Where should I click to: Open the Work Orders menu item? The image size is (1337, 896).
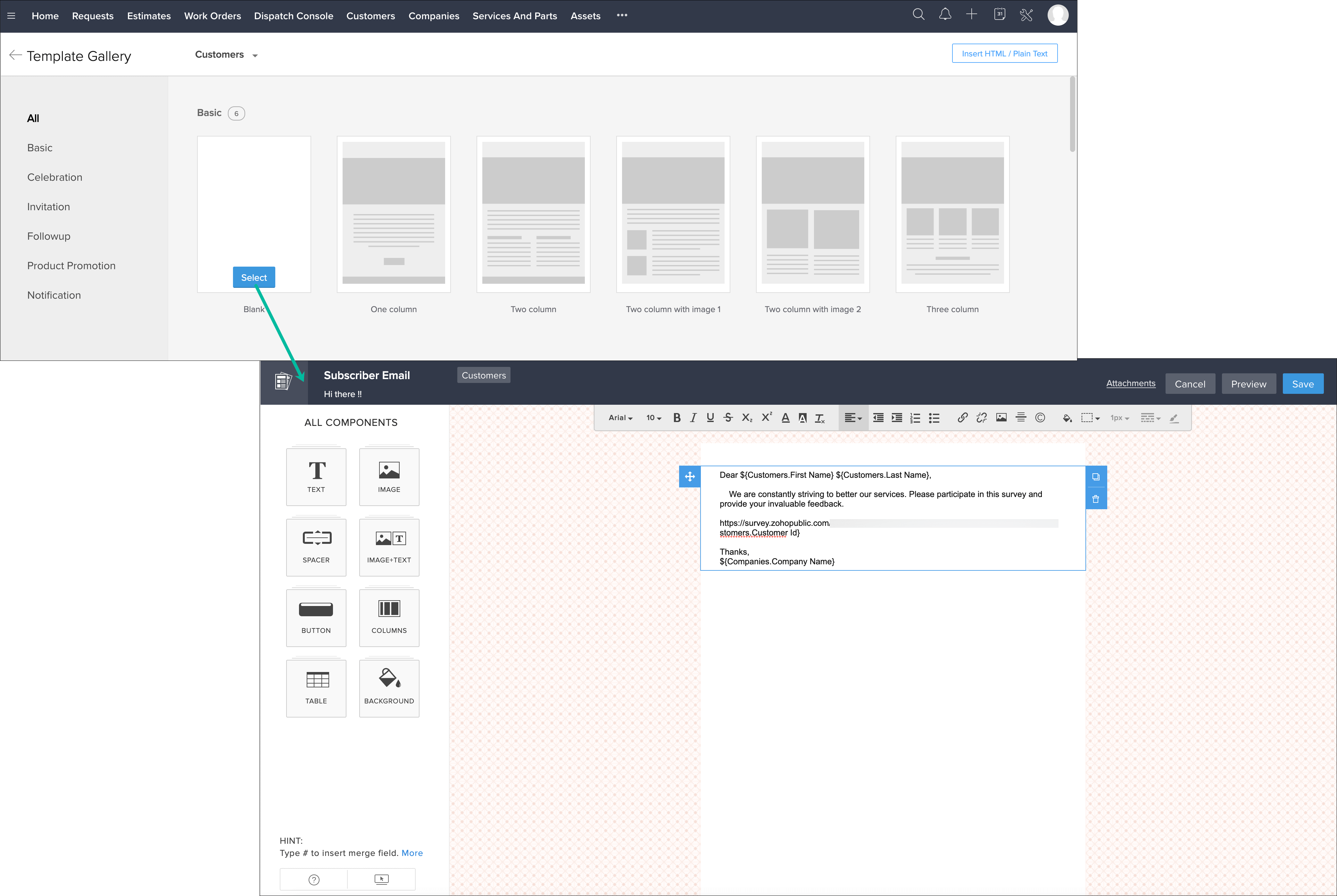pyautogui.click(x=212, y=16)
